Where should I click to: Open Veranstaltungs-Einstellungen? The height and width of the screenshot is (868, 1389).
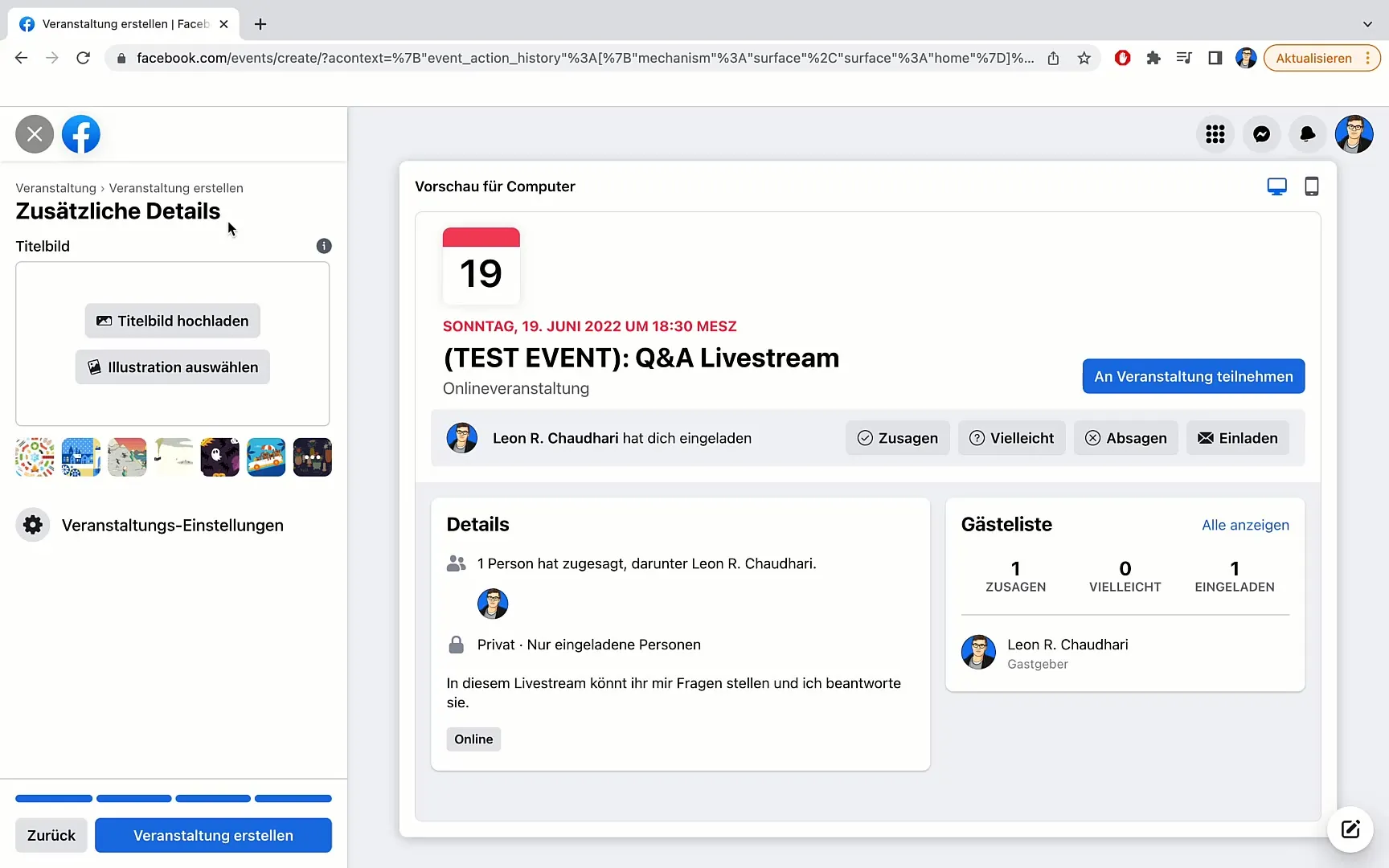[173, 525]
